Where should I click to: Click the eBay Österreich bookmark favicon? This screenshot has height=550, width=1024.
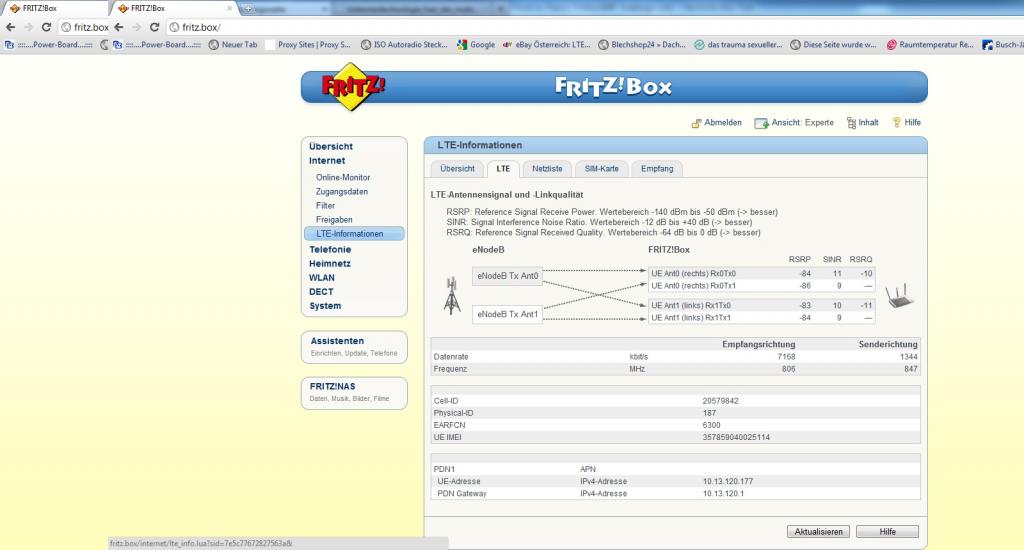507,45
